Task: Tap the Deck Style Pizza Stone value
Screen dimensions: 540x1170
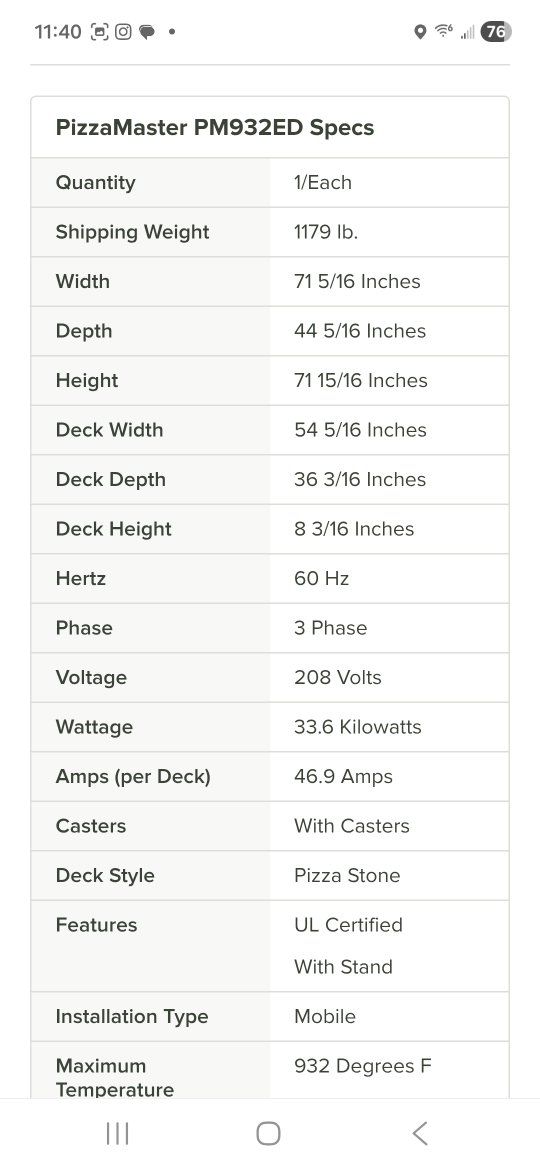Action: pos(347,875)
